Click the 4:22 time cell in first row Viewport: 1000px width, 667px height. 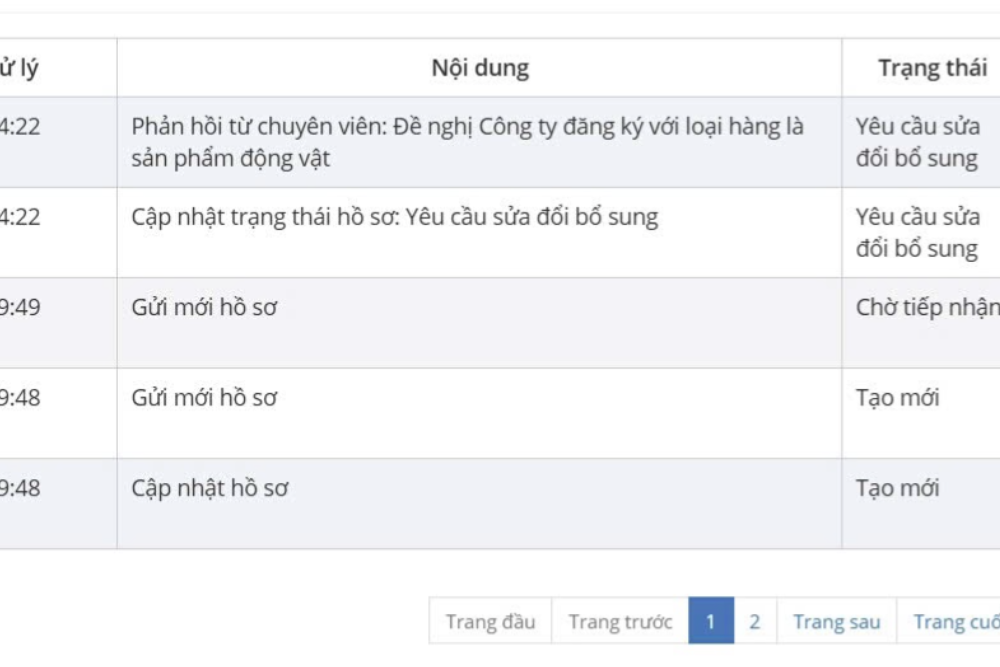tap(20, 127)
